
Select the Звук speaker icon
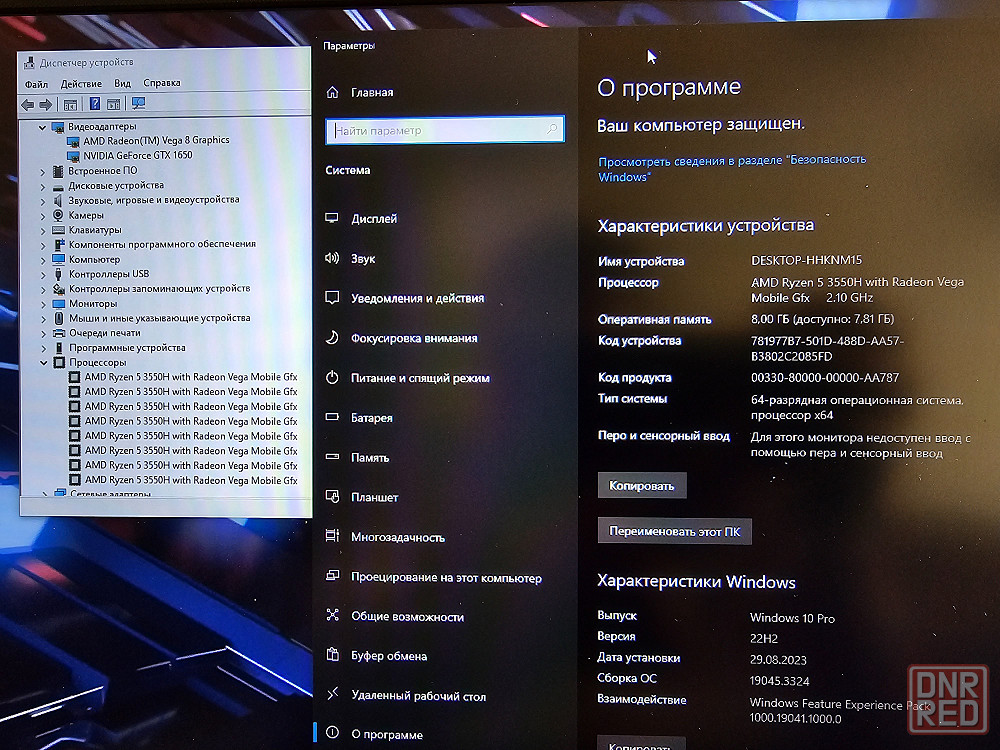332,258
